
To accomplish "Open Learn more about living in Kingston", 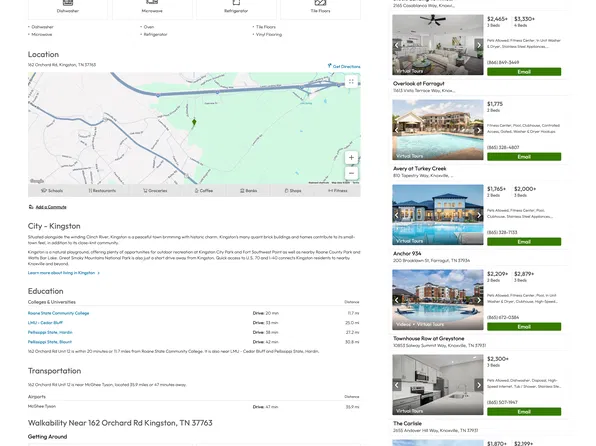I will [63, 273].
